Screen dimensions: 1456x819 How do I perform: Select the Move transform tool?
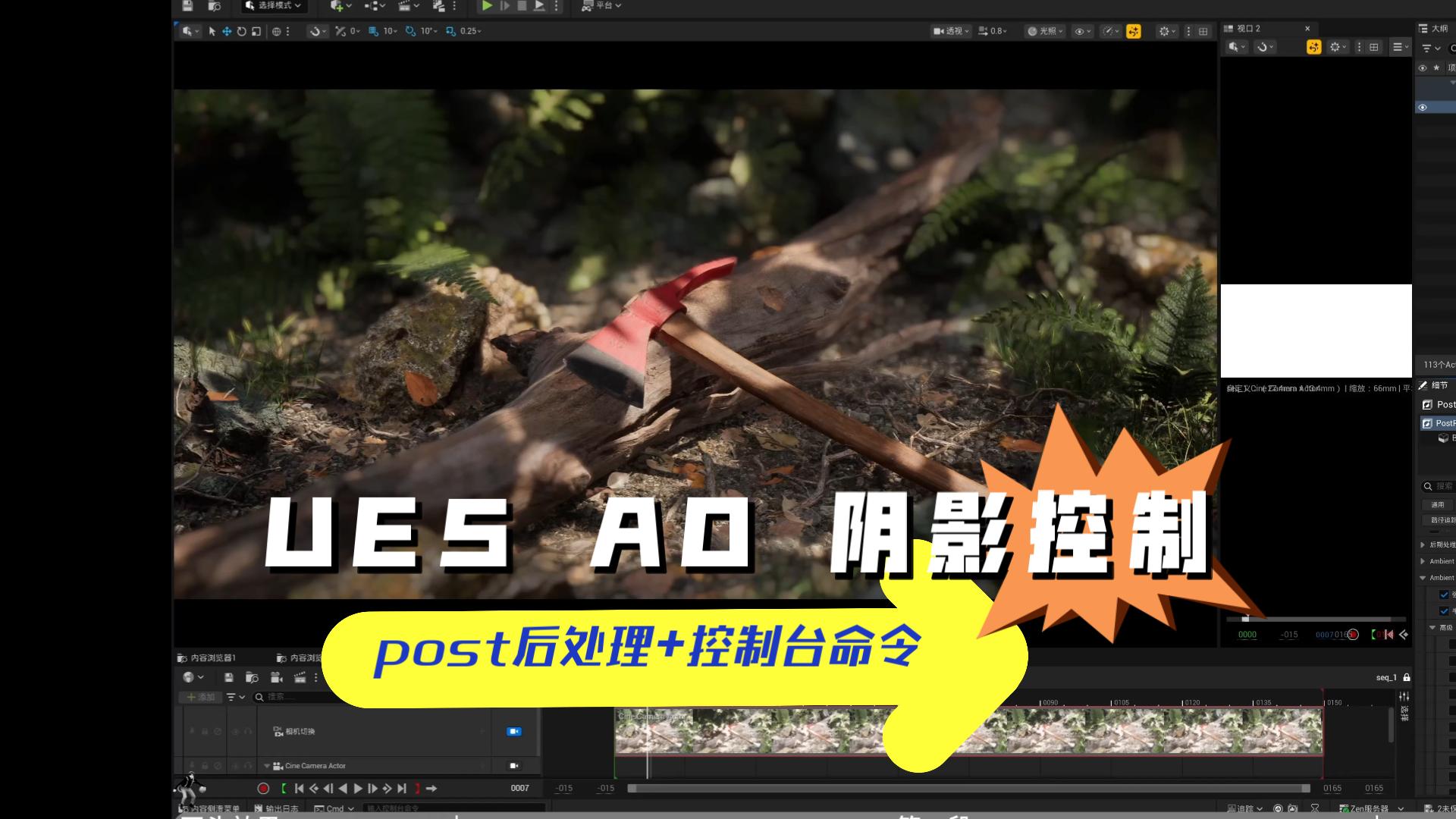pos(227,32)
